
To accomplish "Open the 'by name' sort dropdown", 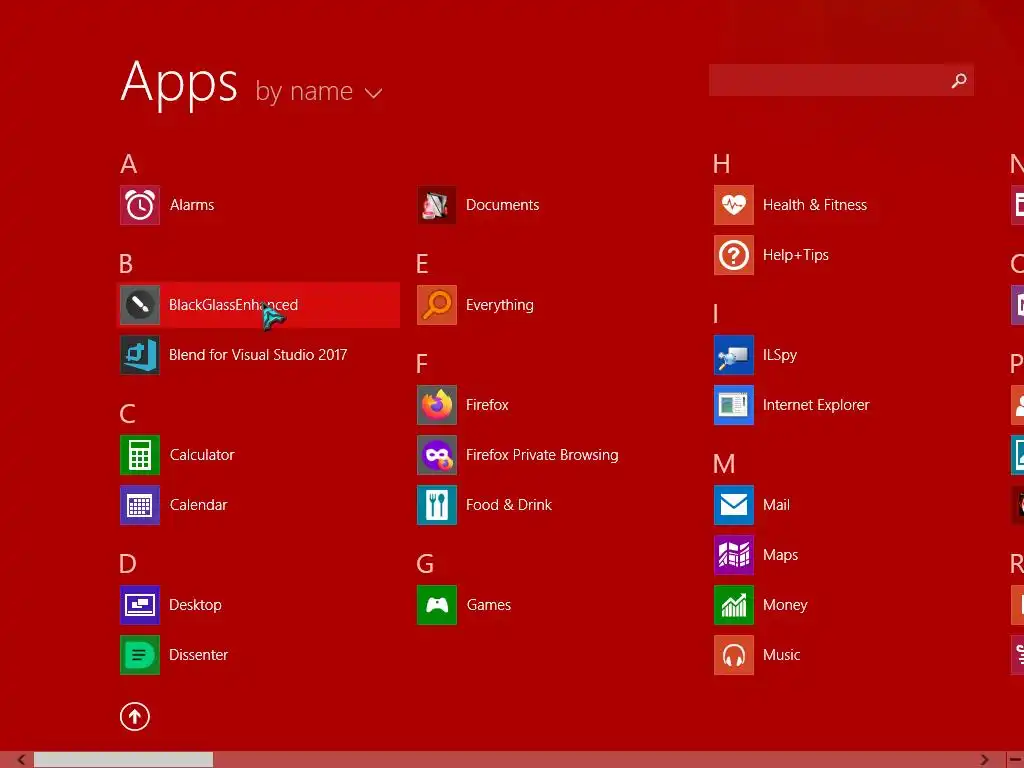I will [318, 91].
